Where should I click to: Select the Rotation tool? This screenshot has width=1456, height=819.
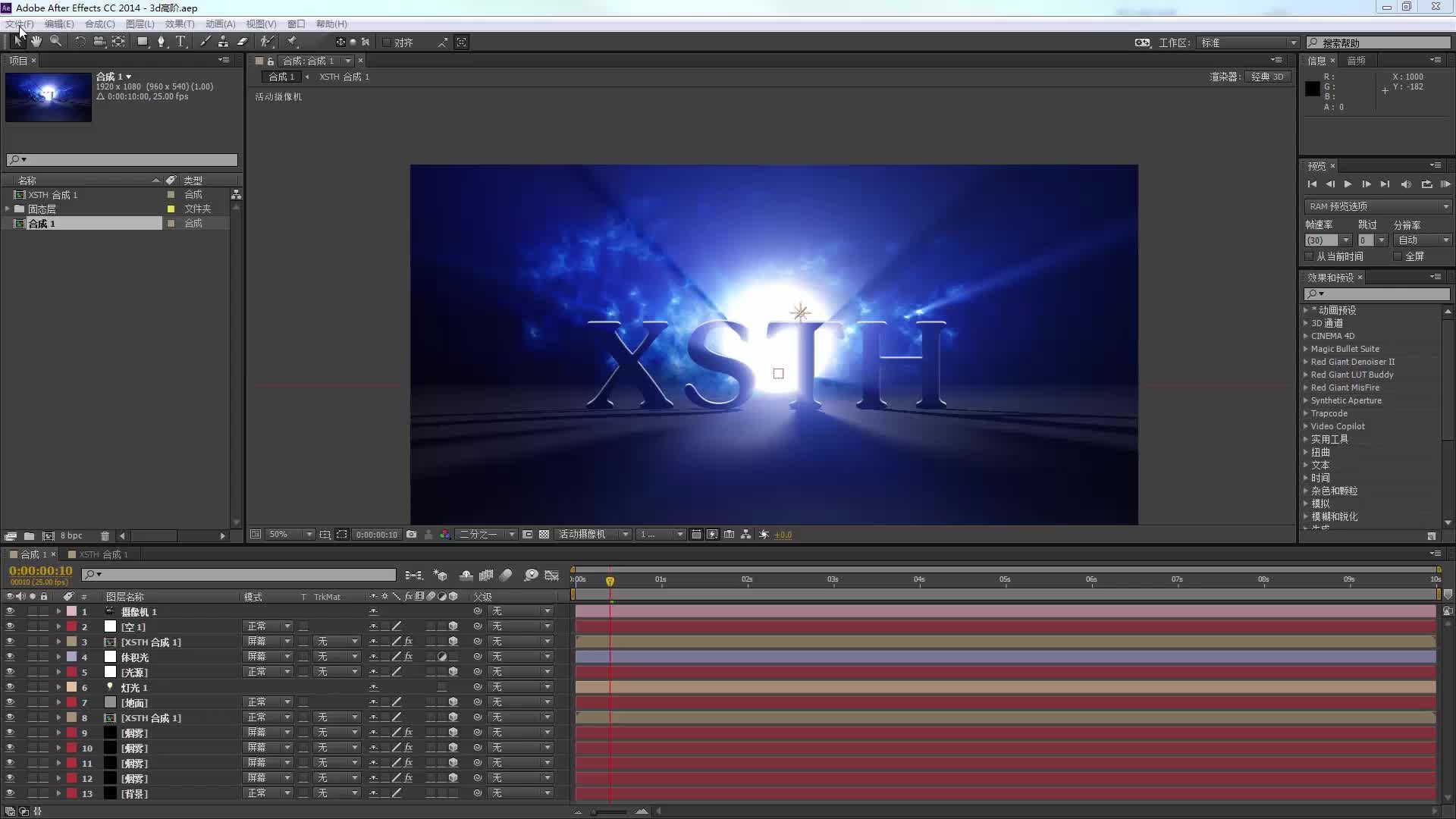80,42
